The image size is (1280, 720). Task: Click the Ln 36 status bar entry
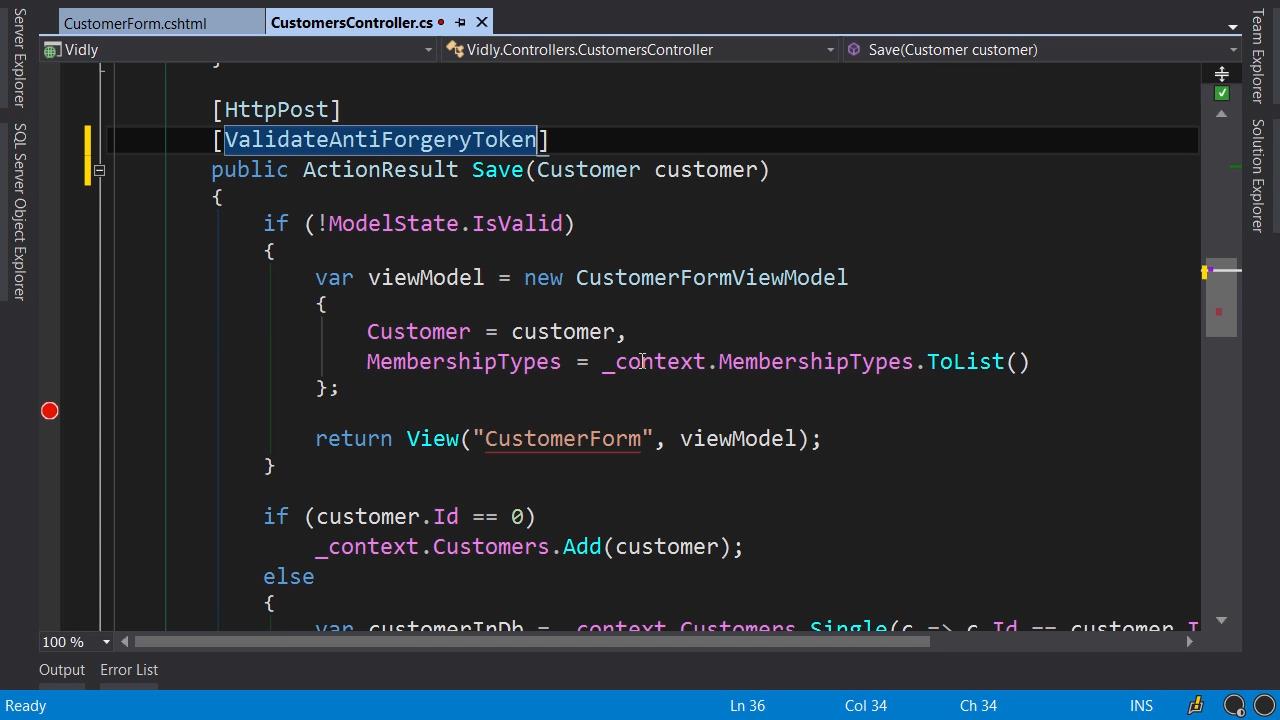pyautogui.click(x=747, y=706)
